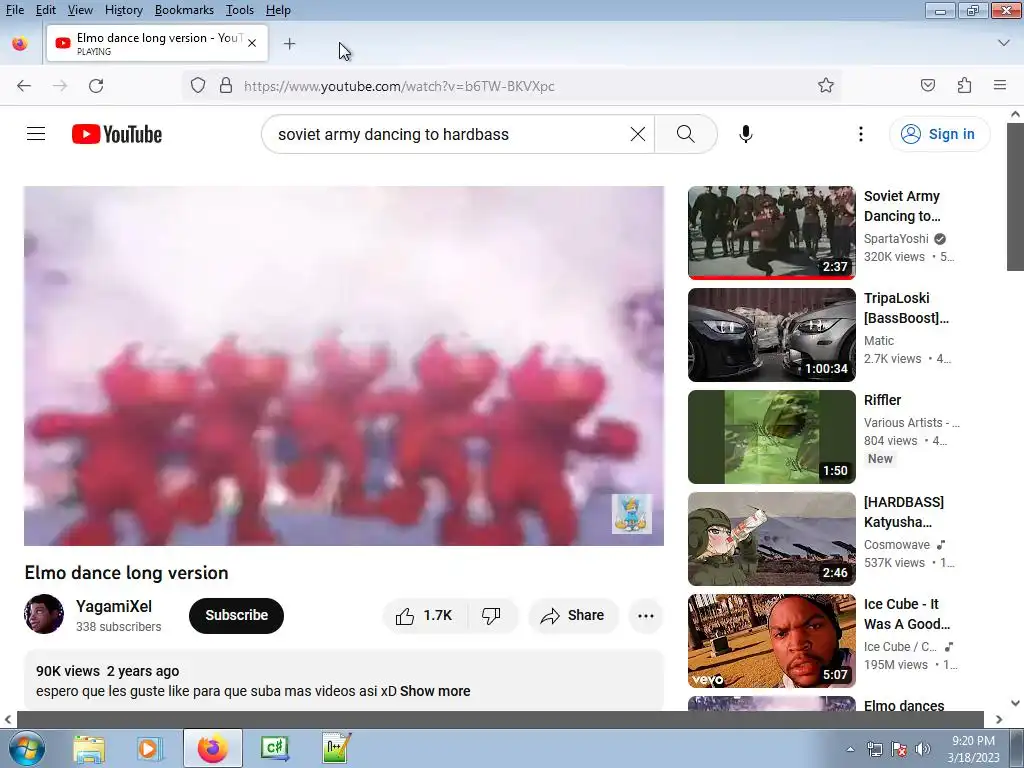Click SpartaYoshi channel name
Viewport: 1024px width, 768px height.
click(896, 239)
